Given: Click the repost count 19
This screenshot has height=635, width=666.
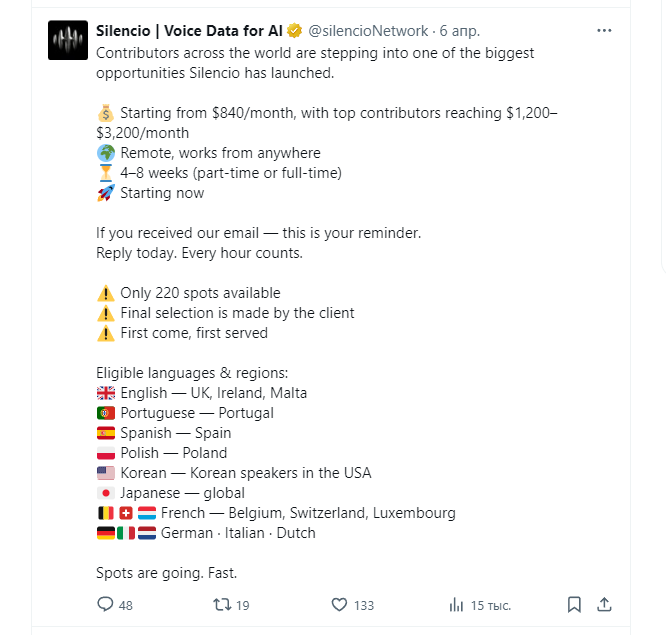Looking at the screenshot, I should pyautogui.click(x=243, y=605).
